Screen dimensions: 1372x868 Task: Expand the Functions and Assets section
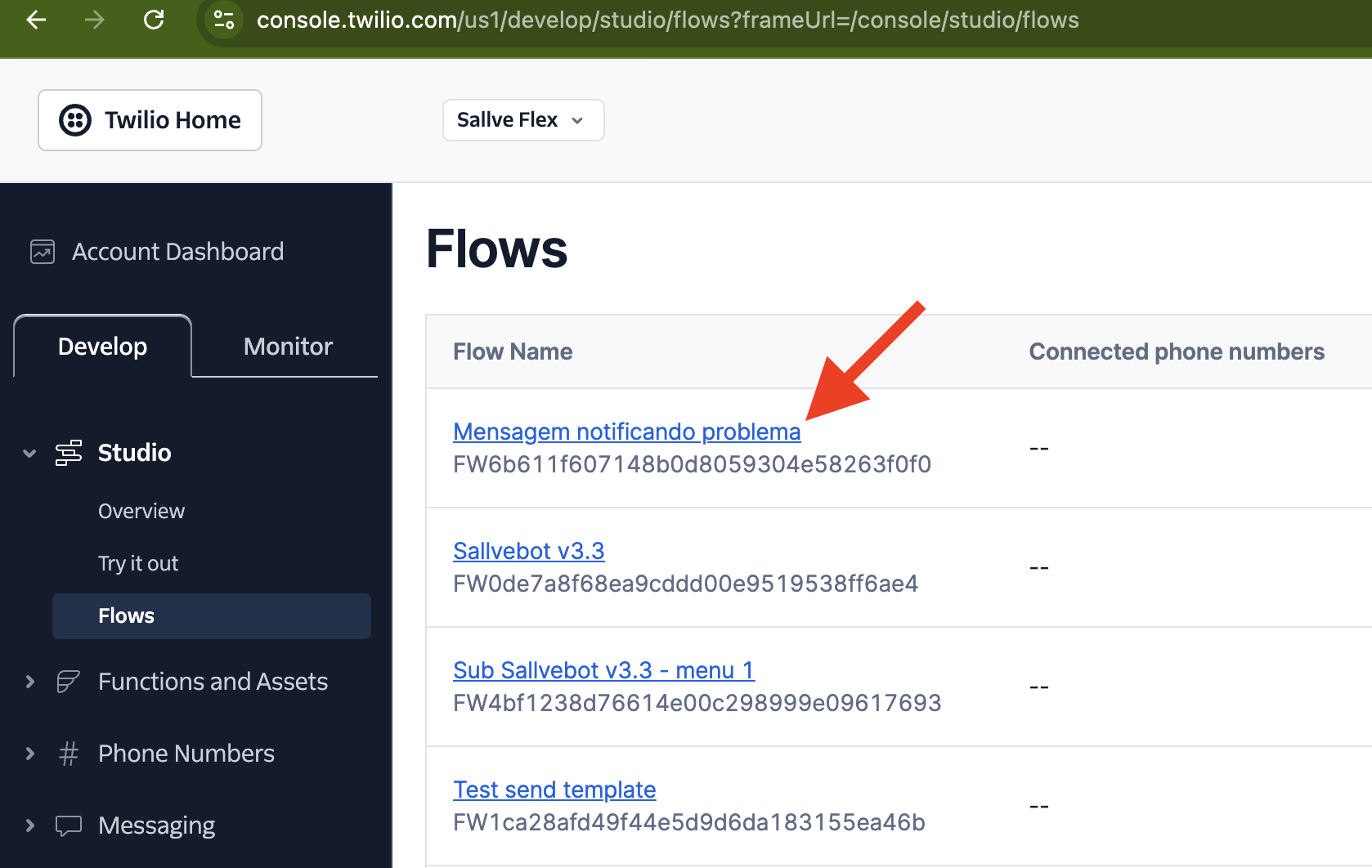(29, 682)
